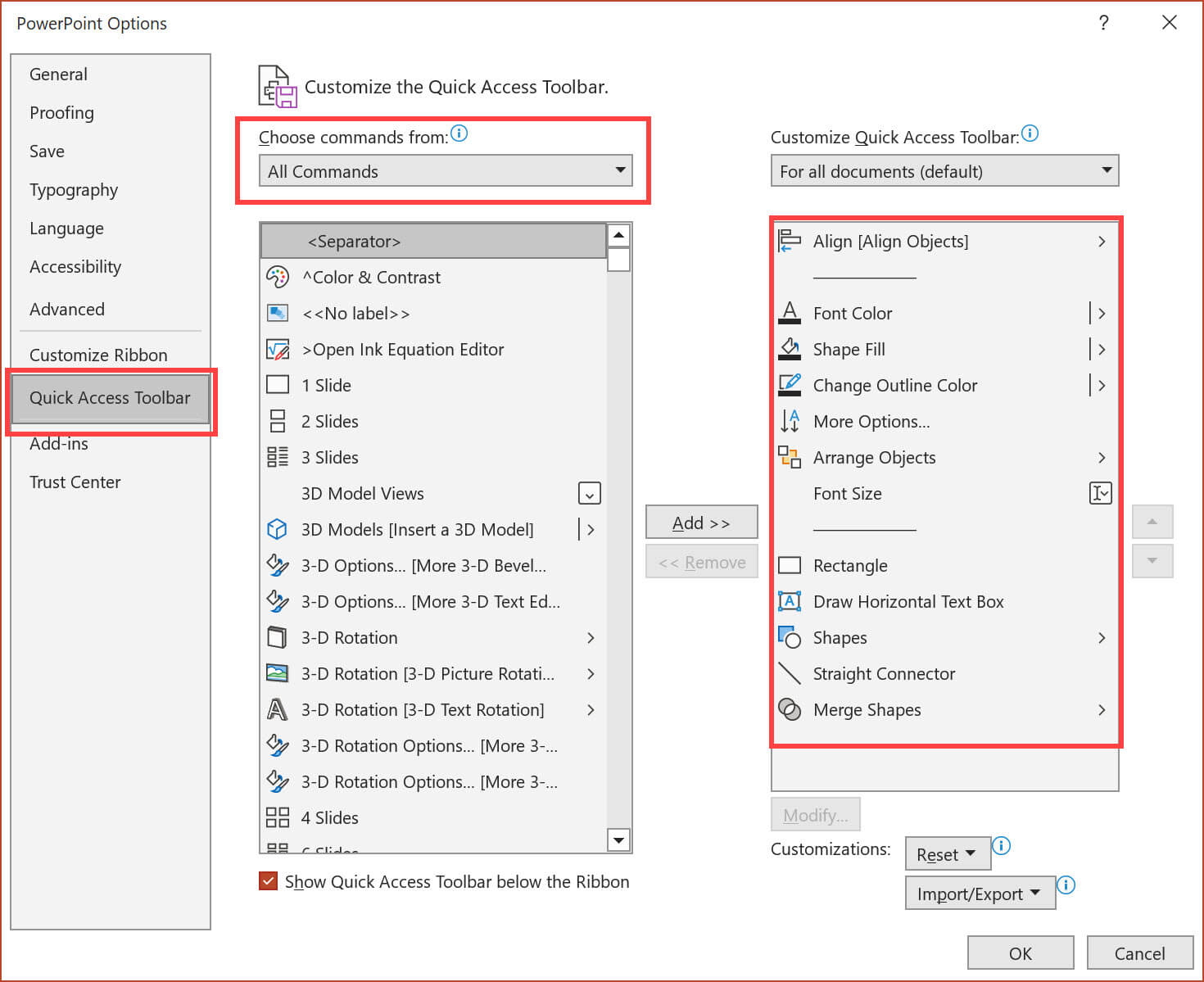1204x982 pixels.
Task: Click the More Options sort icon
Action: pos(790,421)
